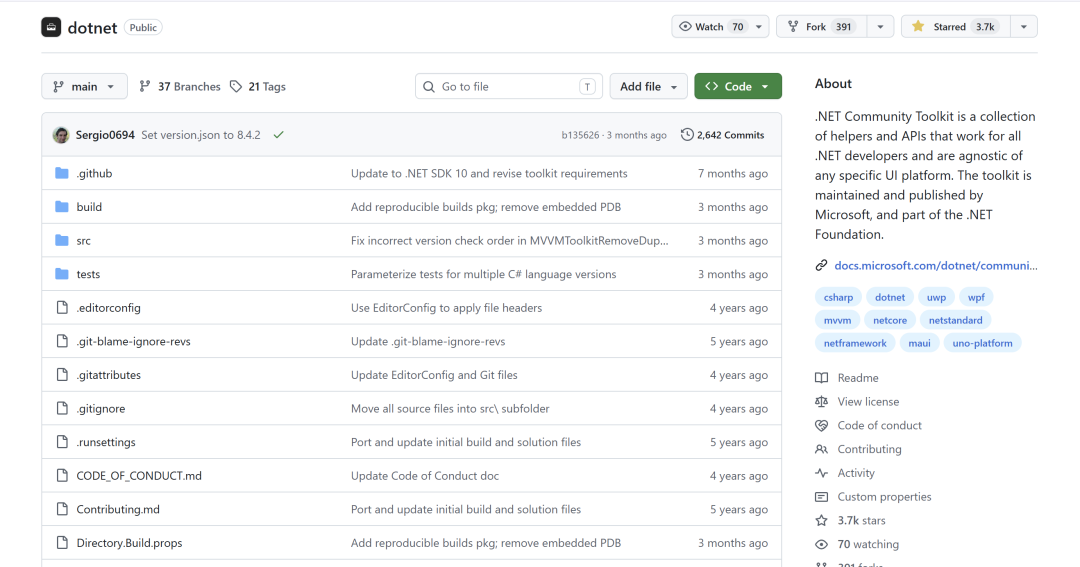Click the green Code button

point(738,86)
